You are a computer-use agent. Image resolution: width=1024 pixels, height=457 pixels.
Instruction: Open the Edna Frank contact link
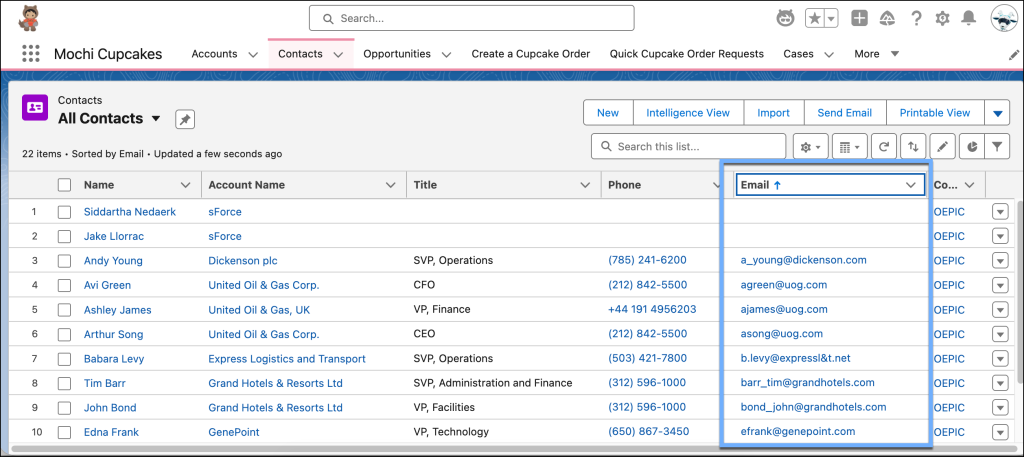pos(111,432)
